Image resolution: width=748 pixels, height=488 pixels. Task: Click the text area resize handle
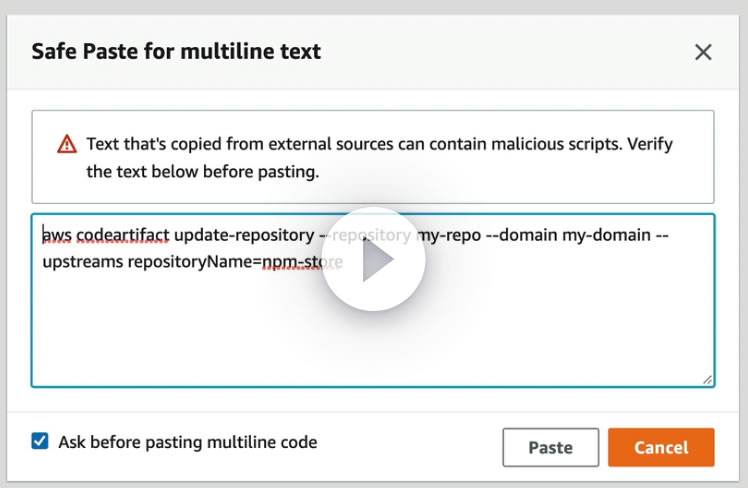[707, 379]
